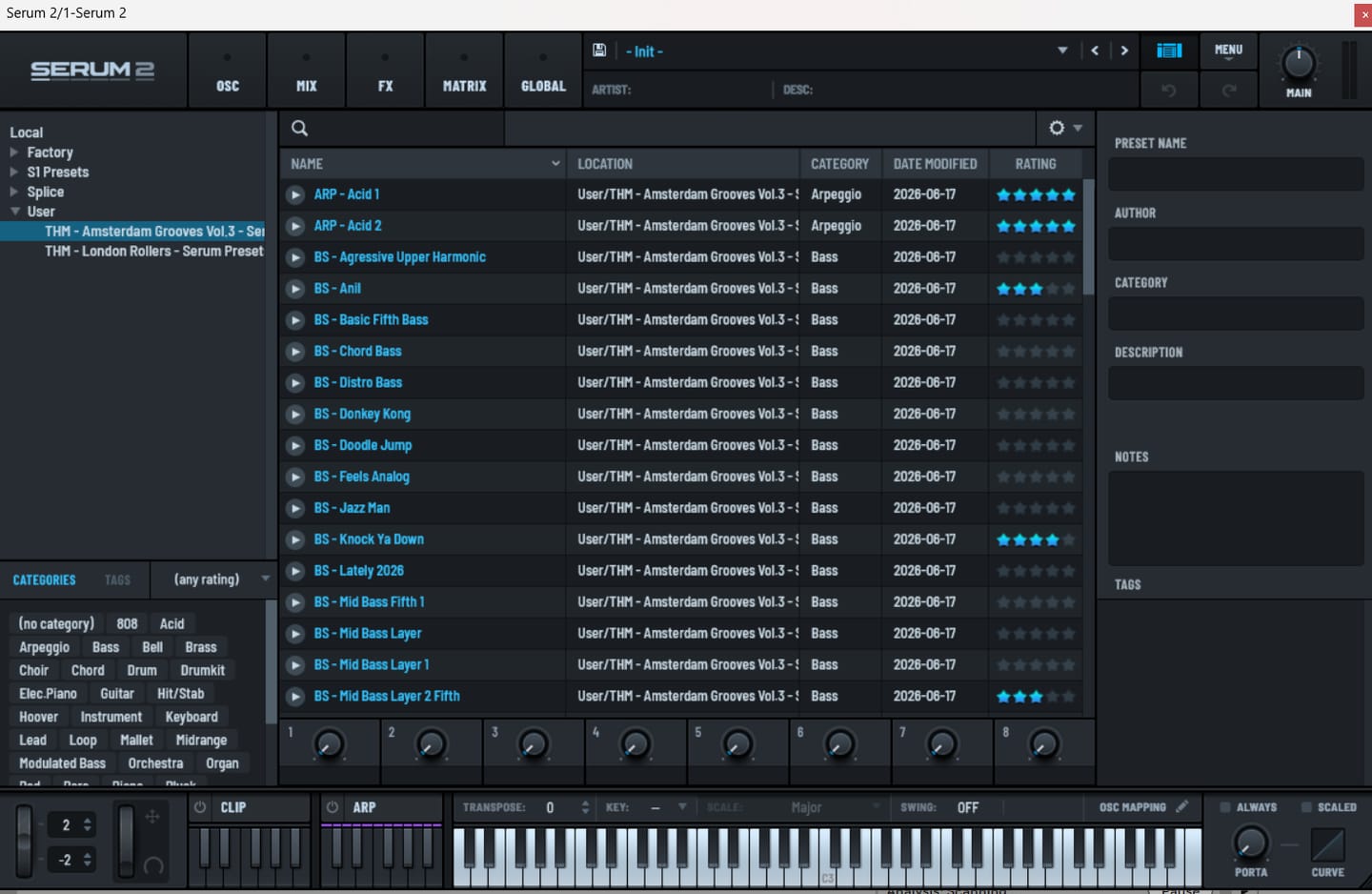
Task: Open the browser settings gear
Action: [1057, 128]
